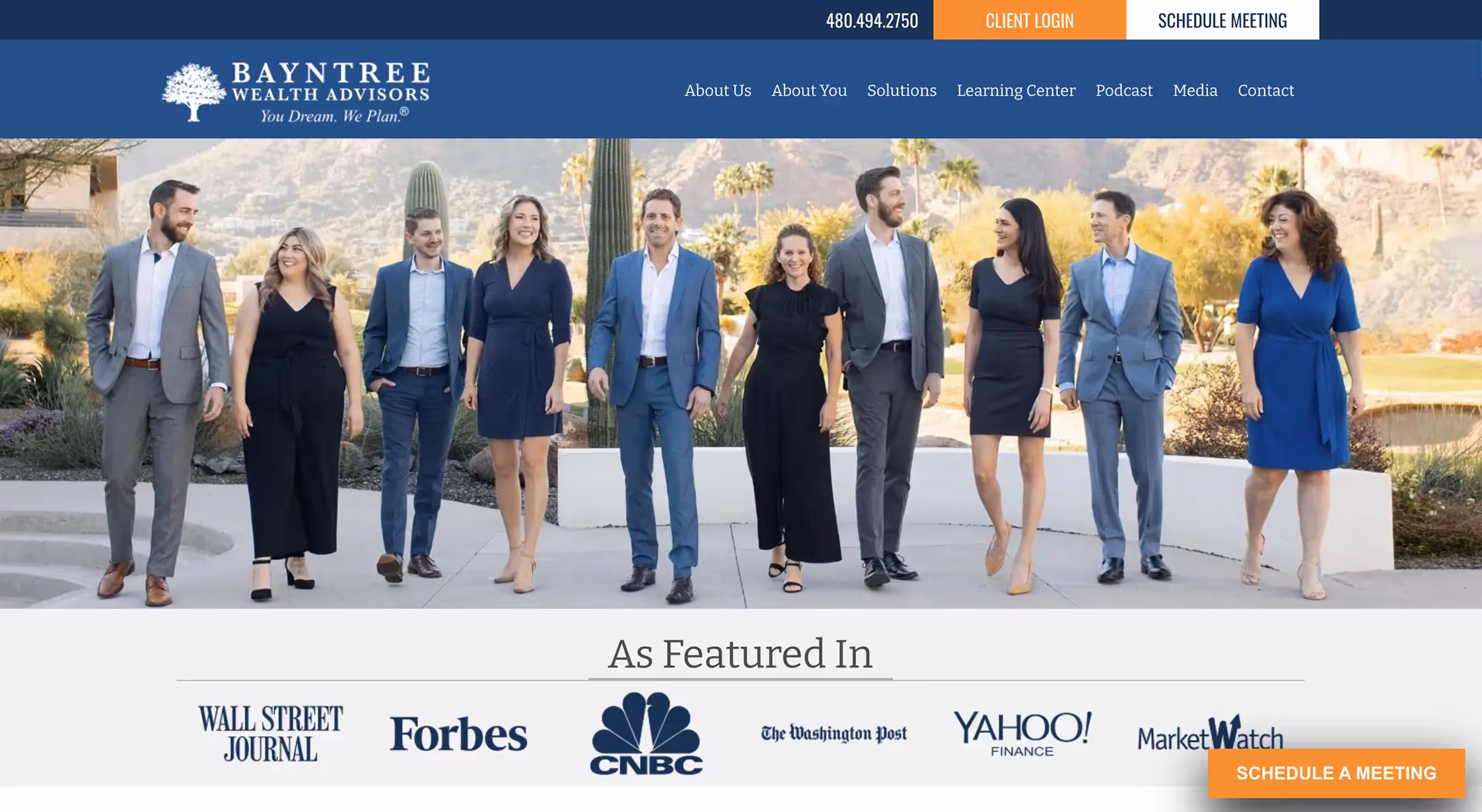Click the As Featured In heading
This screenshot has height=812, width=1482.
tap(740, 654)
